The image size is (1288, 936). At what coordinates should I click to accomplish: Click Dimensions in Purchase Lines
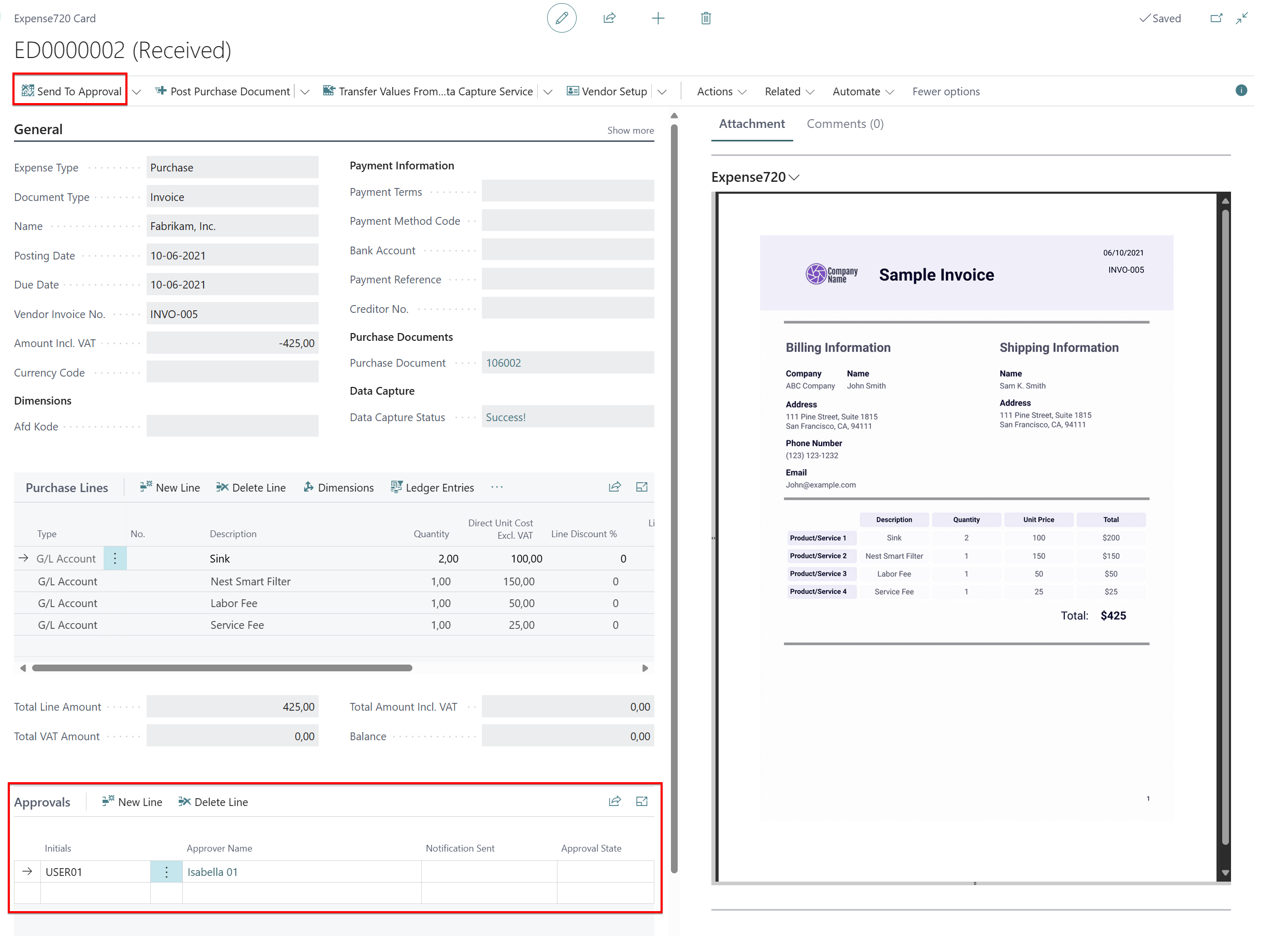point(338,487)
